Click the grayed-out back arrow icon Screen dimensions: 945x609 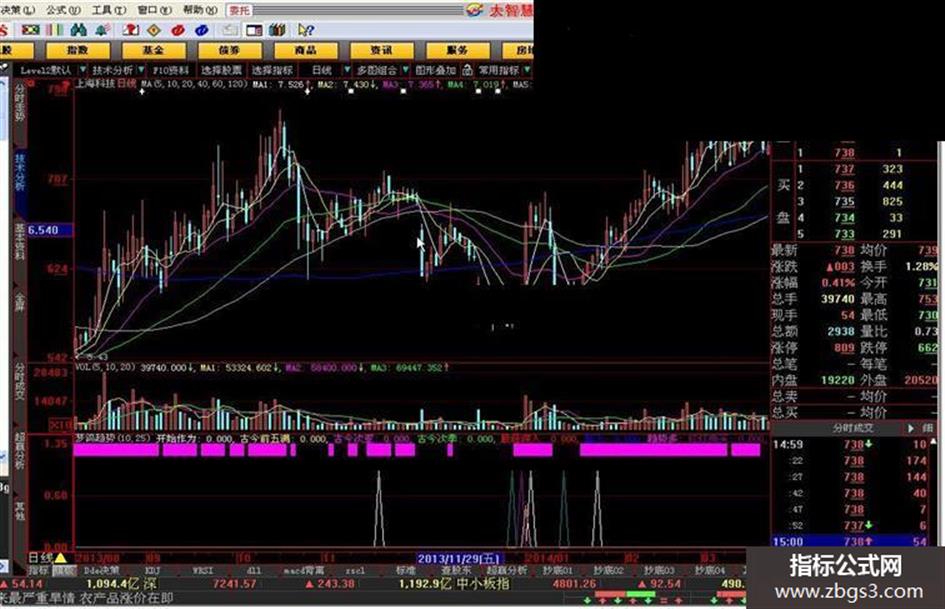[229, 30]
